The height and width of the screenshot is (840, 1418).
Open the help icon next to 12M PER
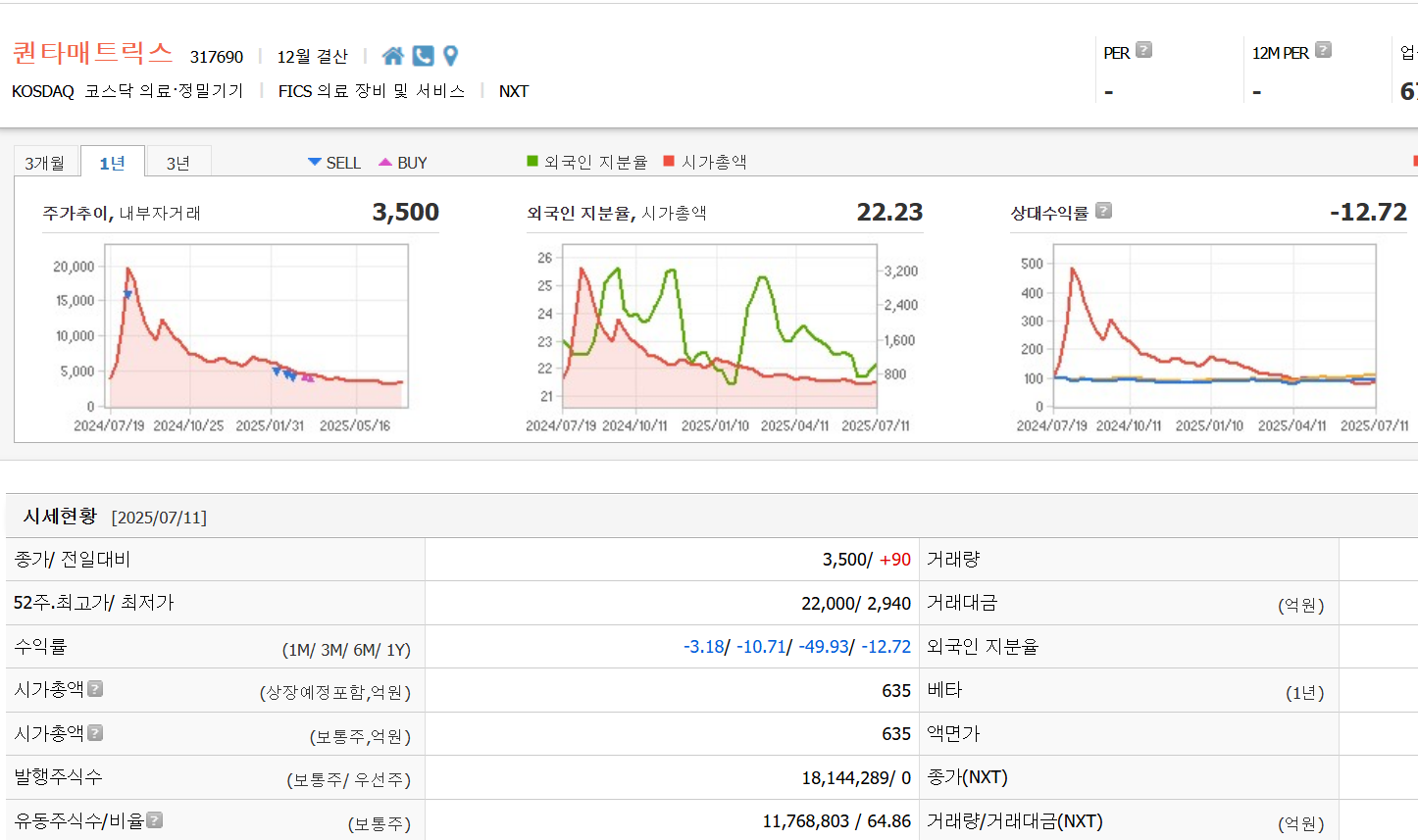(x=1323, y=50)
